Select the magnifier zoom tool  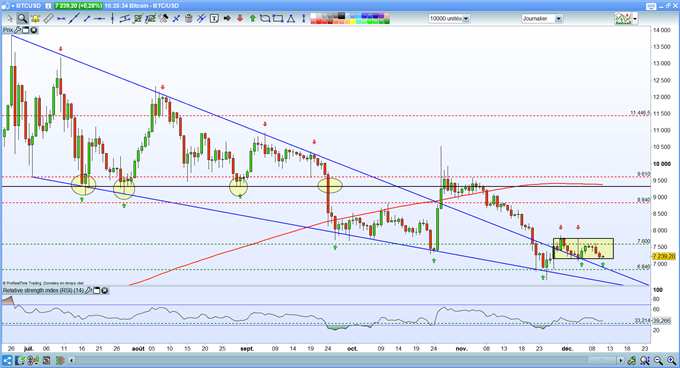pyautogui.click(x=22, y=18)
